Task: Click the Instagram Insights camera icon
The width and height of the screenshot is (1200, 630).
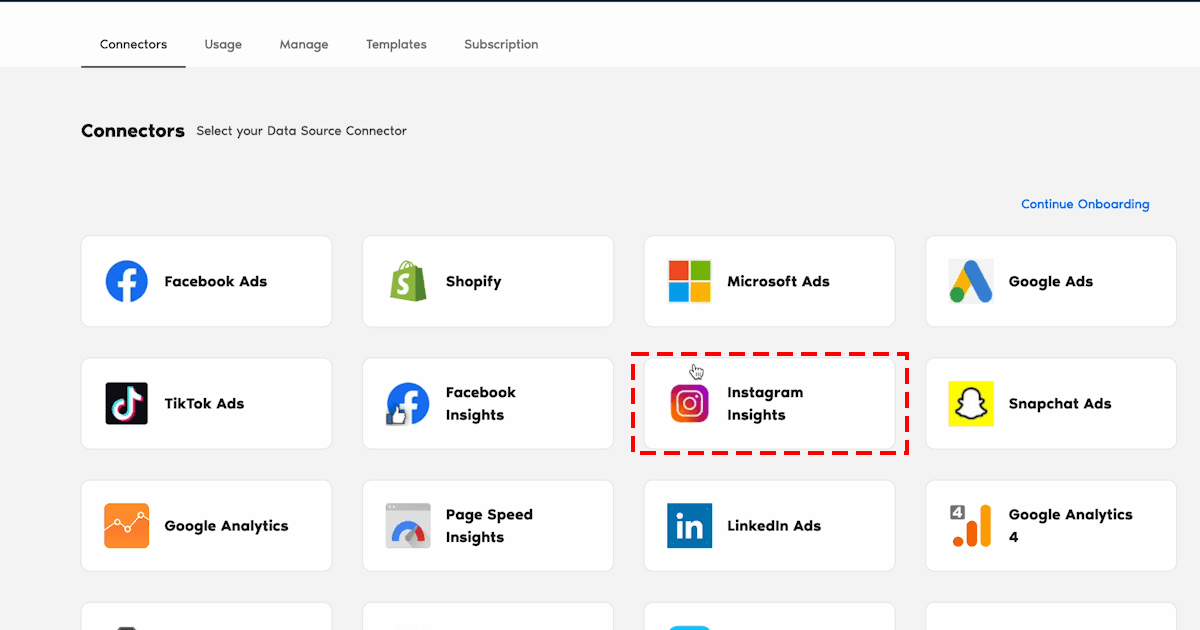Action: [x=689, y=404]
